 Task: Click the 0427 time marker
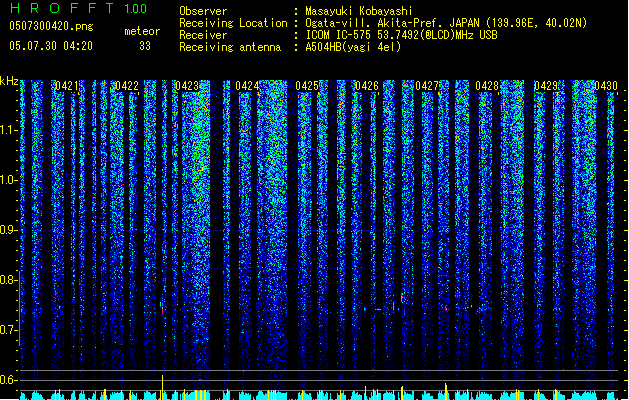click(x=427, y=86)
